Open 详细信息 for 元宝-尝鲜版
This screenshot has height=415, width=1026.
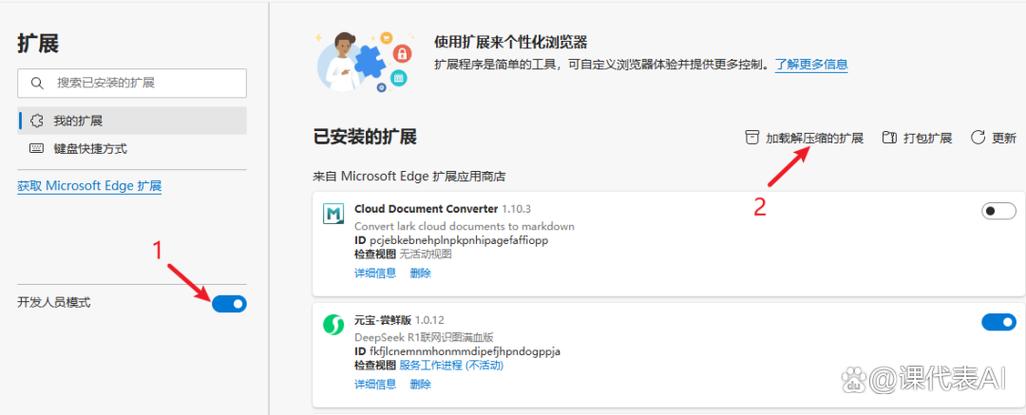[x=375, y=384]
